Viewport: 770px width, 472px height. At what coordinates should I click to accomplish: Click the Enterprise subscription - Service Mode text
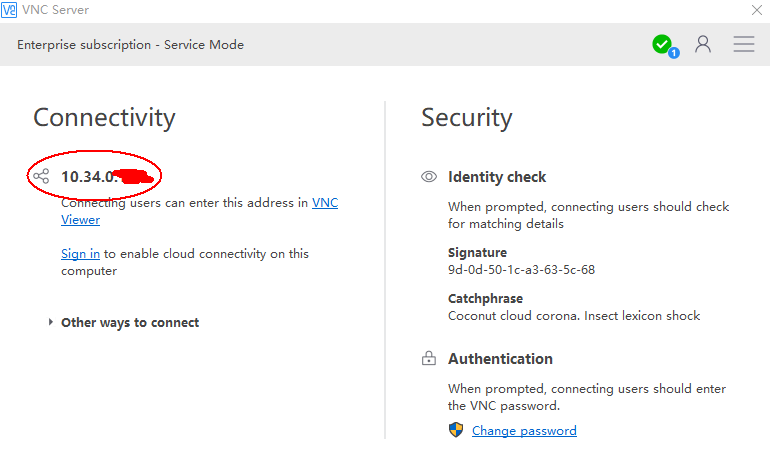point(130,45)
